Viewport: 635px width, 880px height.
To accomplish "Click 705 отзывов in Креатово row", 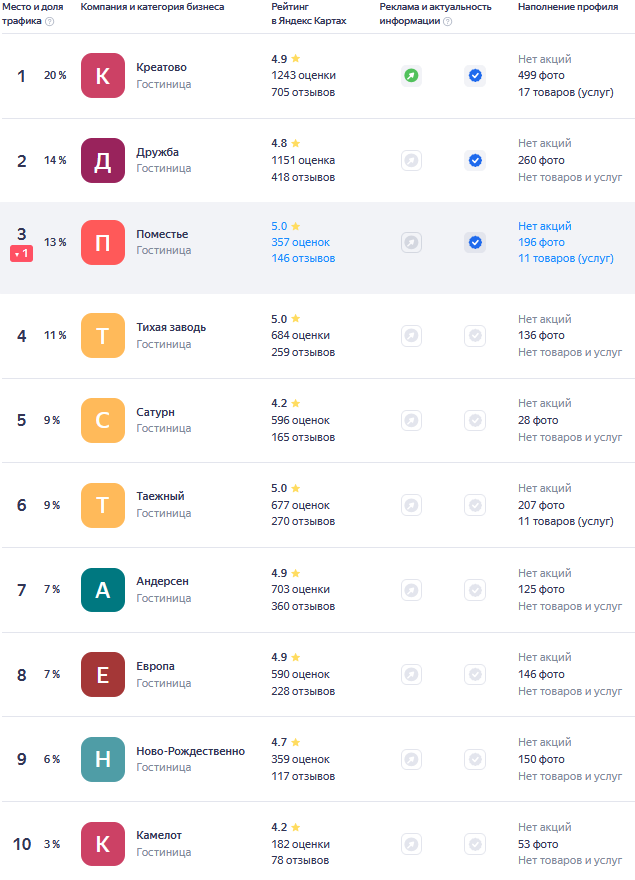I will [303, 92].
